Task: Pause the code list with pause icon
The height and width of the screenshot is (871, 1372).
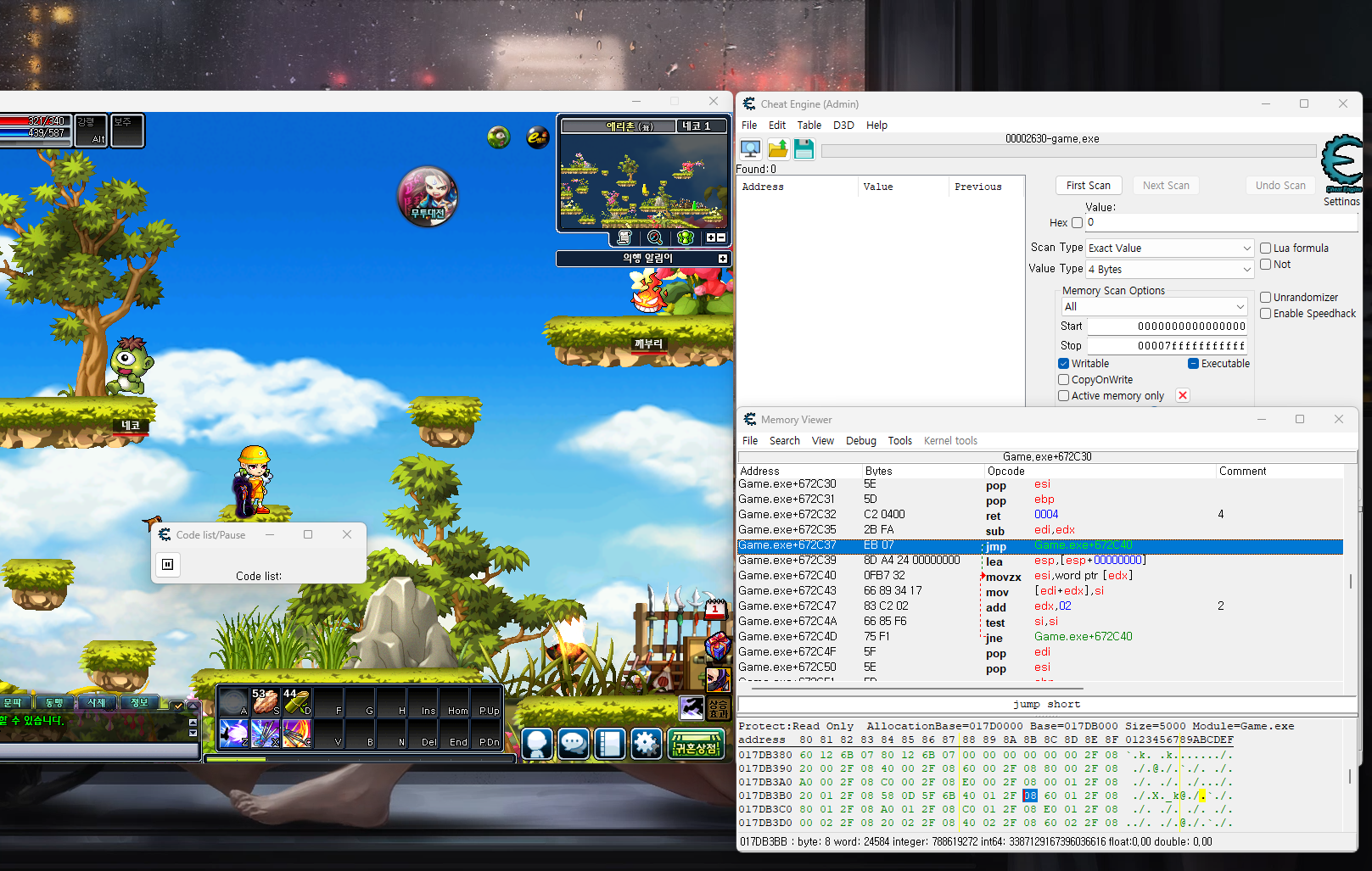Action: (x=168, y=564)
